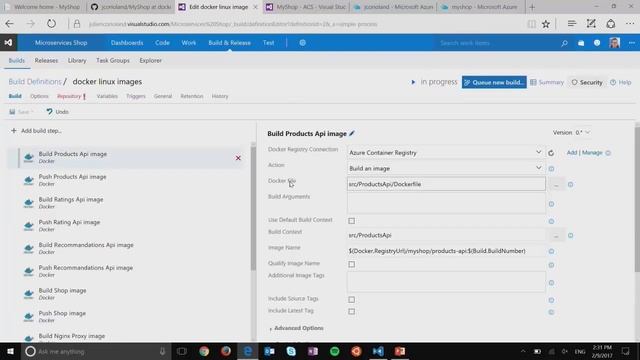Open the settings gear in navigation bar

click(x=302, y=43)
